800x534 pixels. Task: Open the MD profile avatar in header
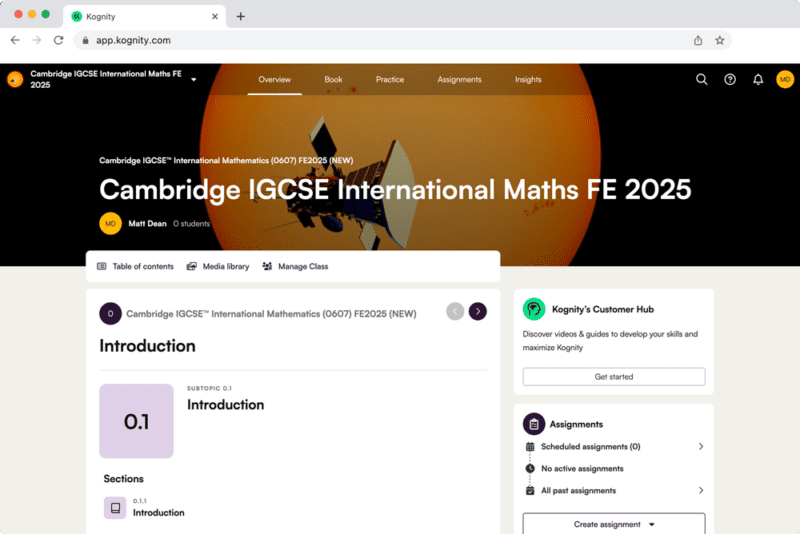click(785, 79)
